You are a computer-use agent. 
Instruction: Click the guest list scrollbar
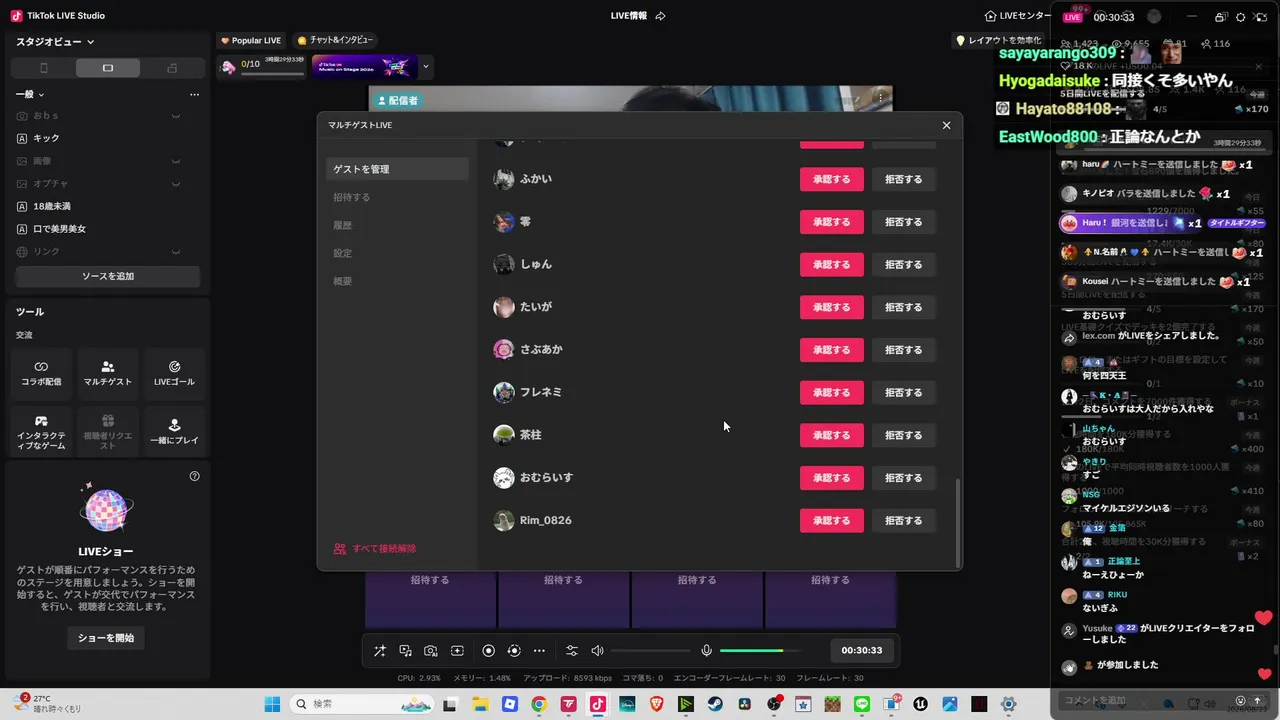pos(958,522)
